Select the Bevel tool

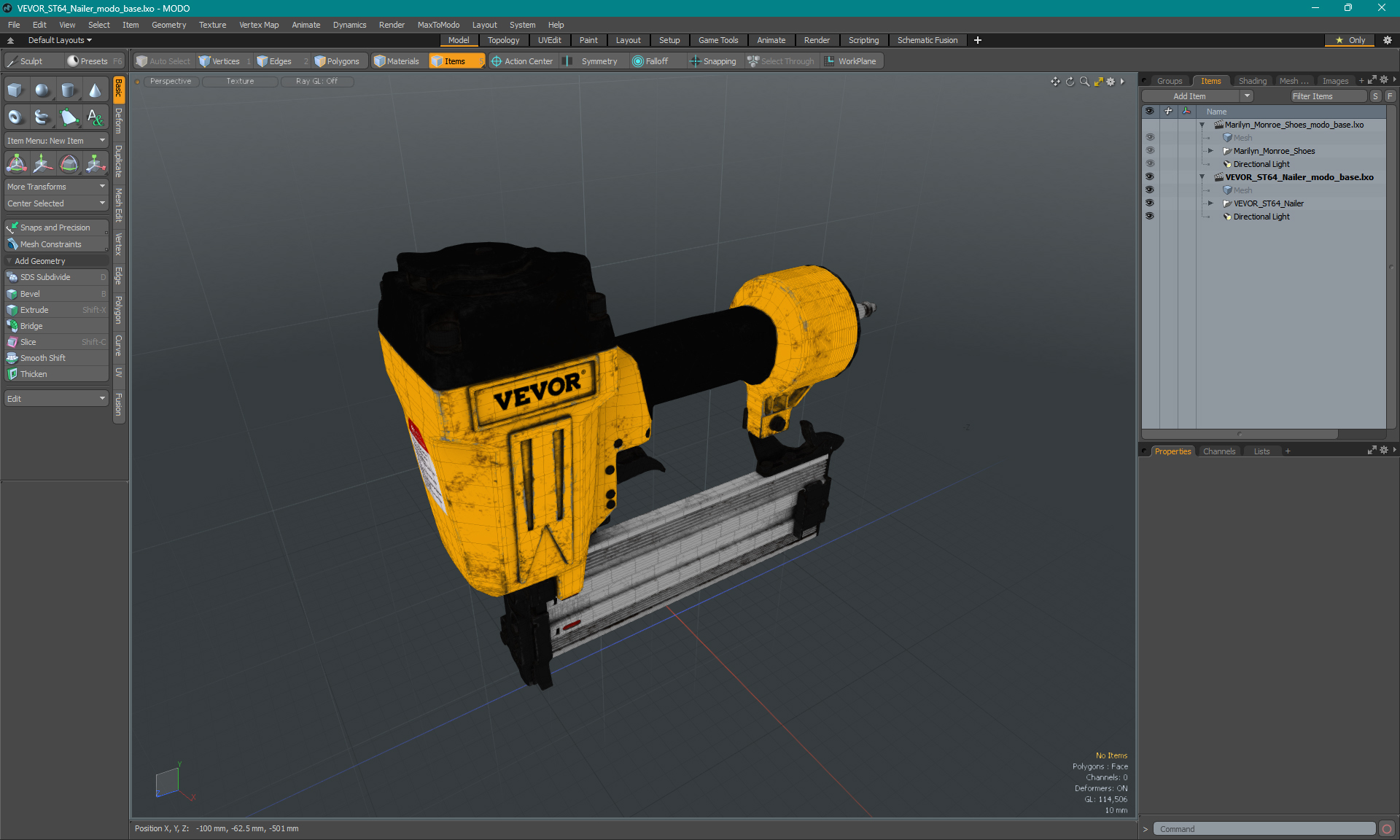(56, 294)
